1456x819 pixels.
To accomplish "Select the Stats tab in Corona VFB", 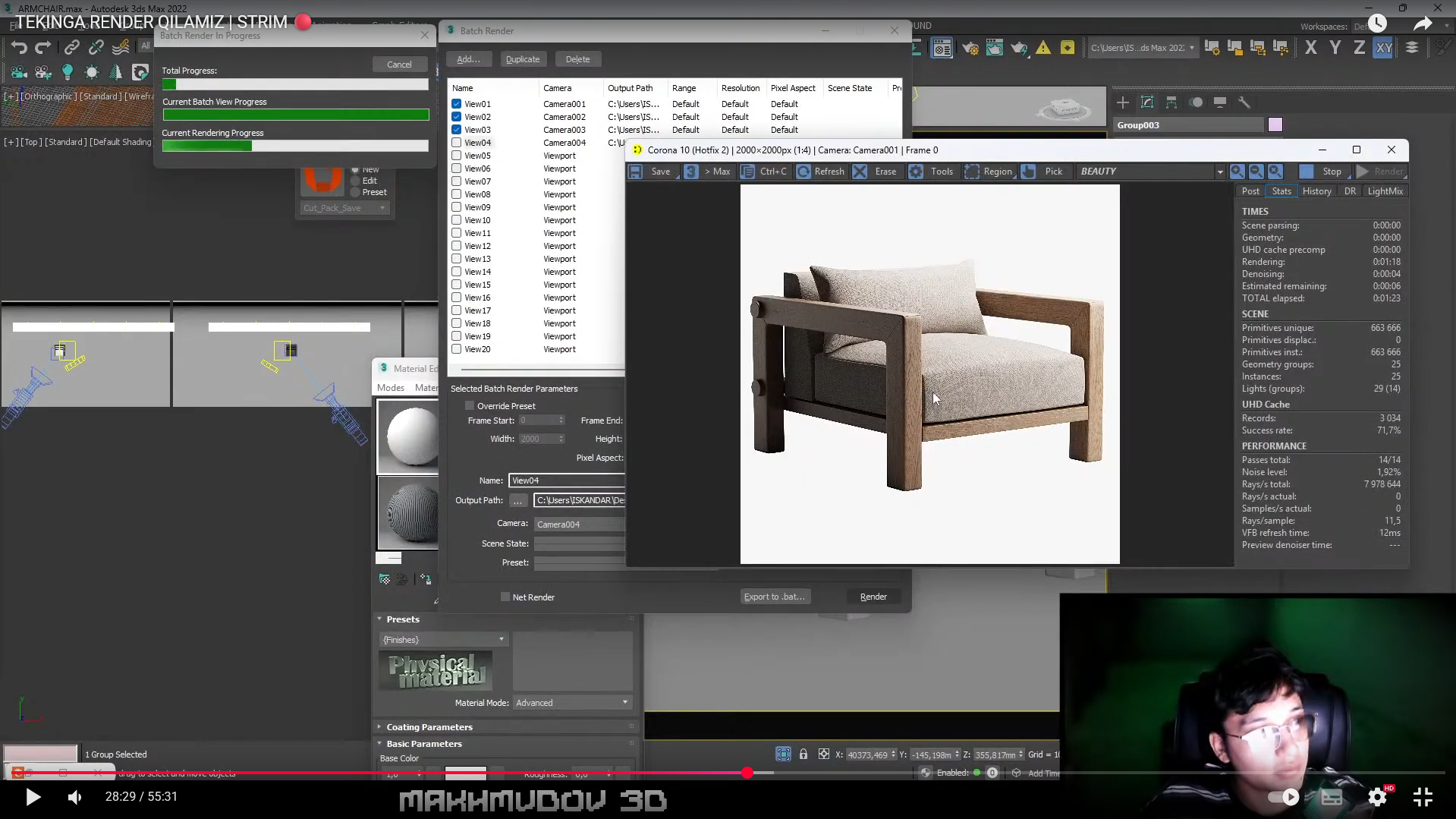I will (1281, 191).
